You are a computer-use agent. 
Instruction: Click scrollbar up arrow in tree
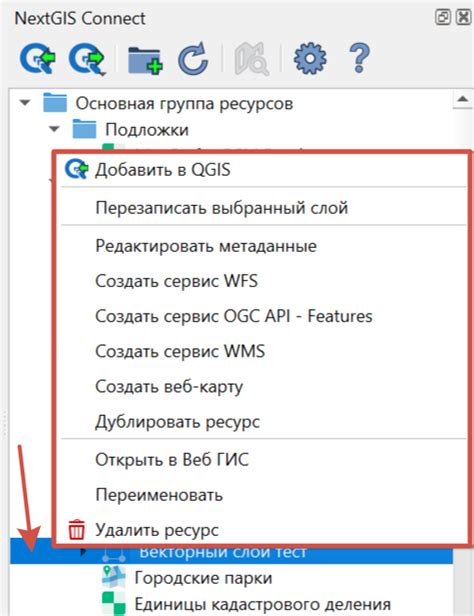pyautogui.click(x=463, y=99)
